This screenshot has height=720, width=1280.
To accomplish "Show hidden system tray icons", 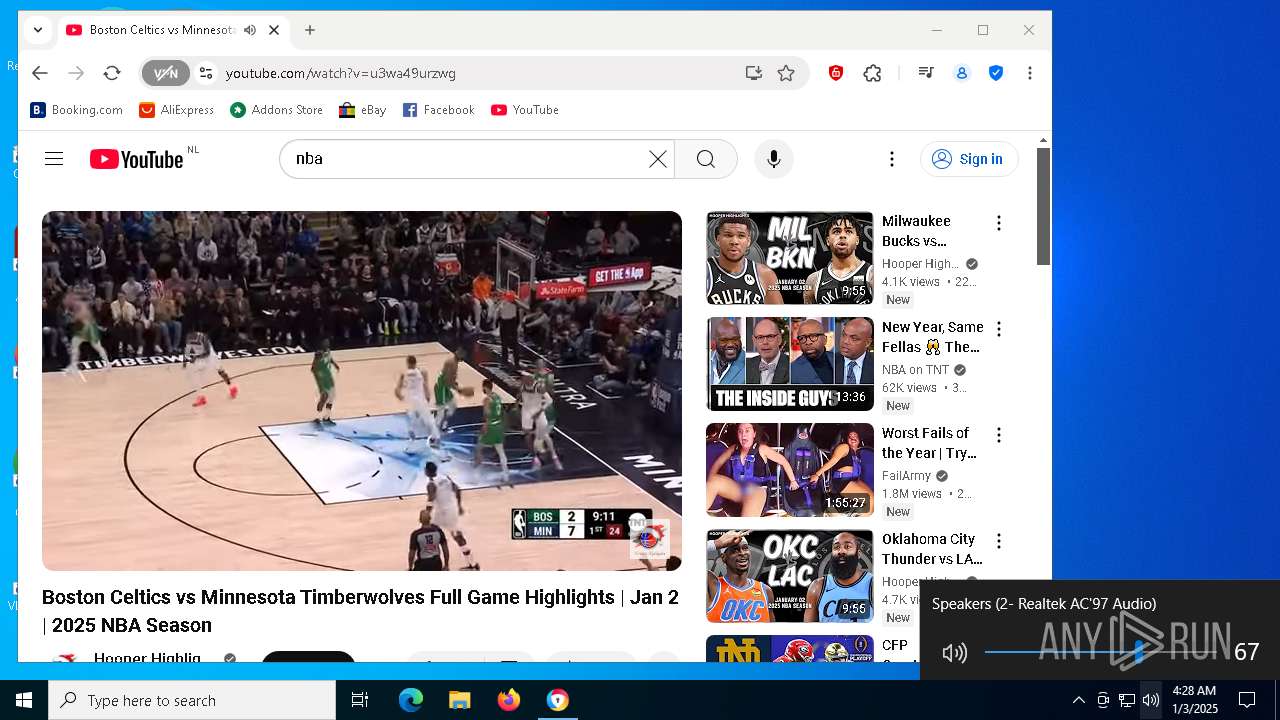I will pos(1078,700).
